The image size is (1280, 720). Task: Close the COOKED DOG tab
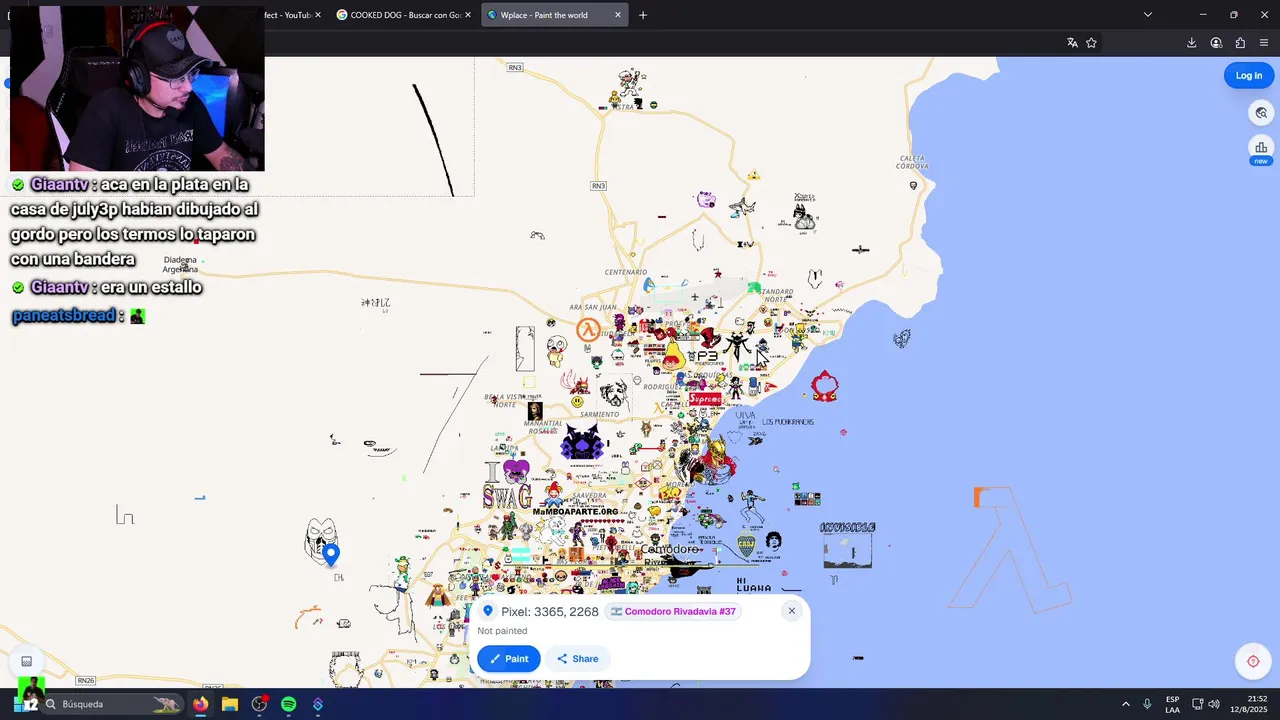click(469, 15)
